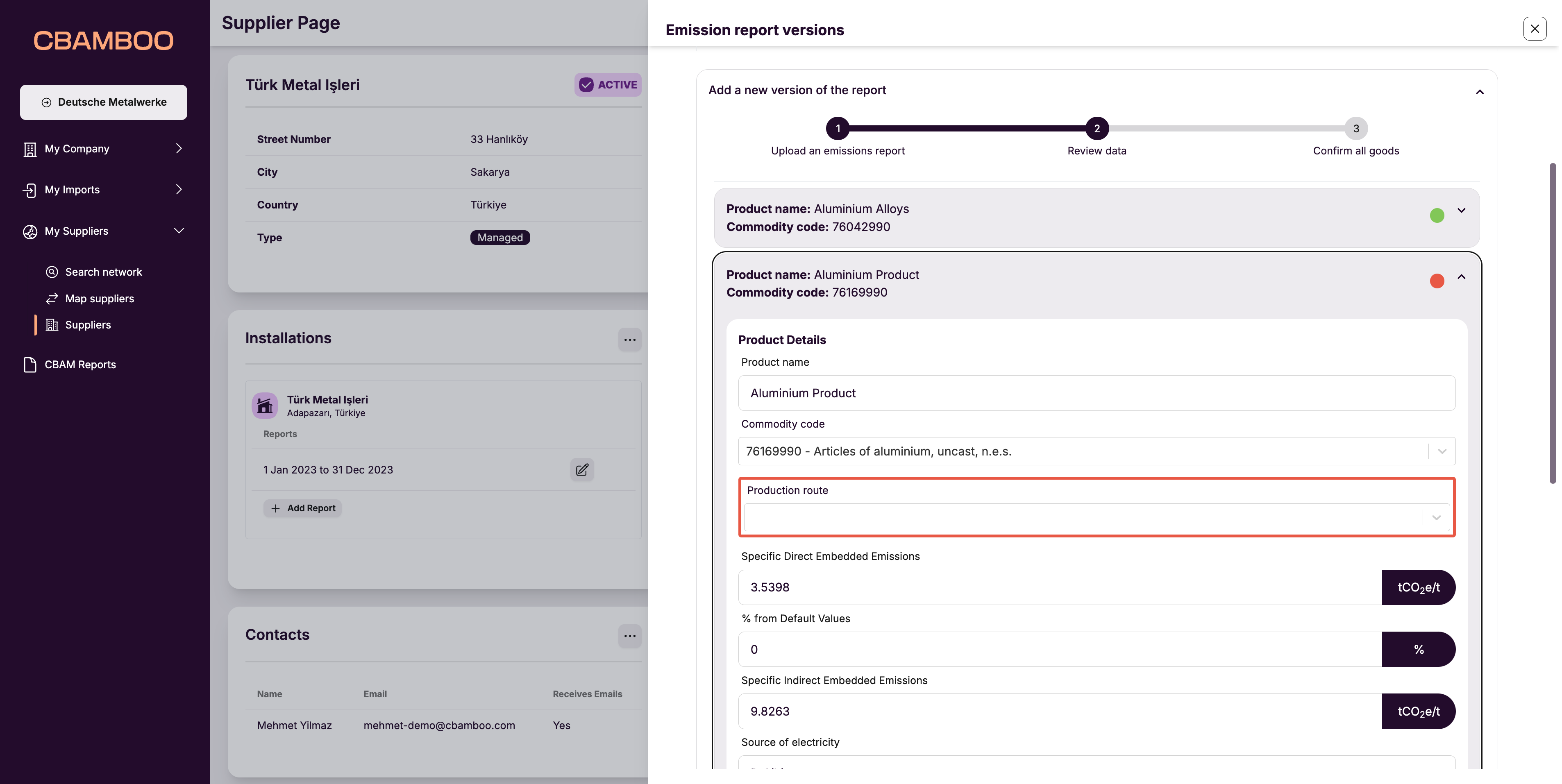Open the Commodity code dropdown

click(x=1442, y=451)
